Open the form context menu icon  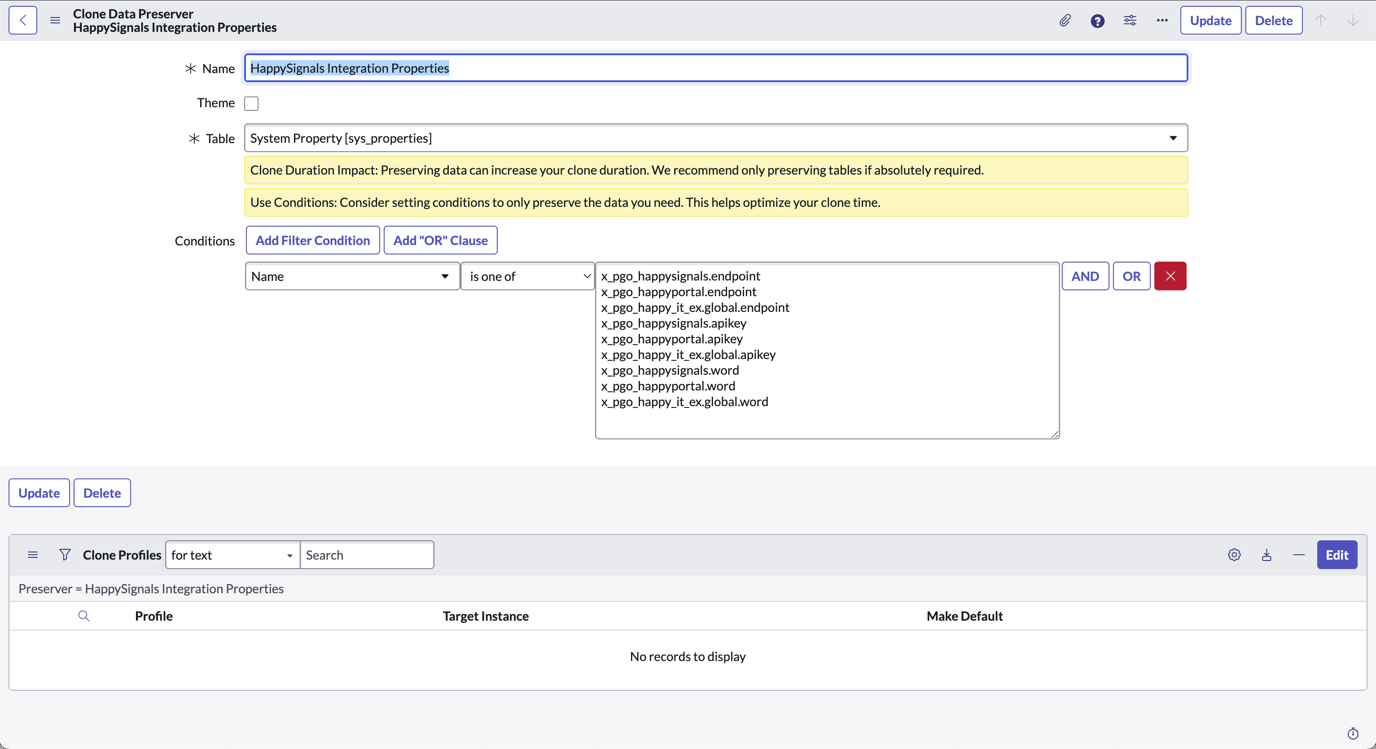click(55, 20)
